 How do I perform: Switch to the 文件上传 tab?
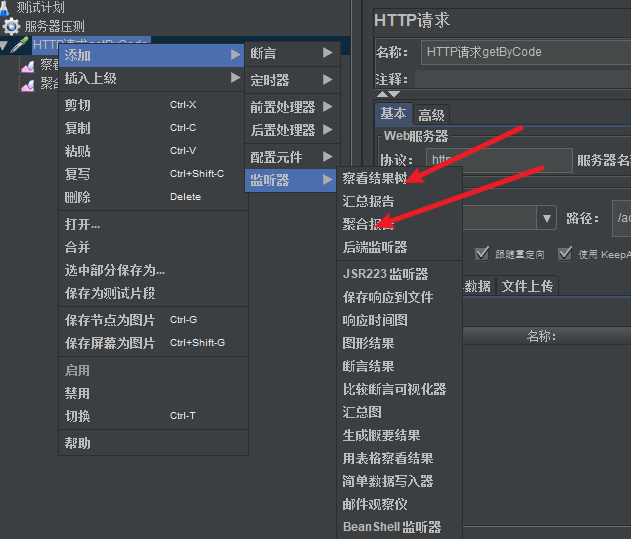click(527, 286)
